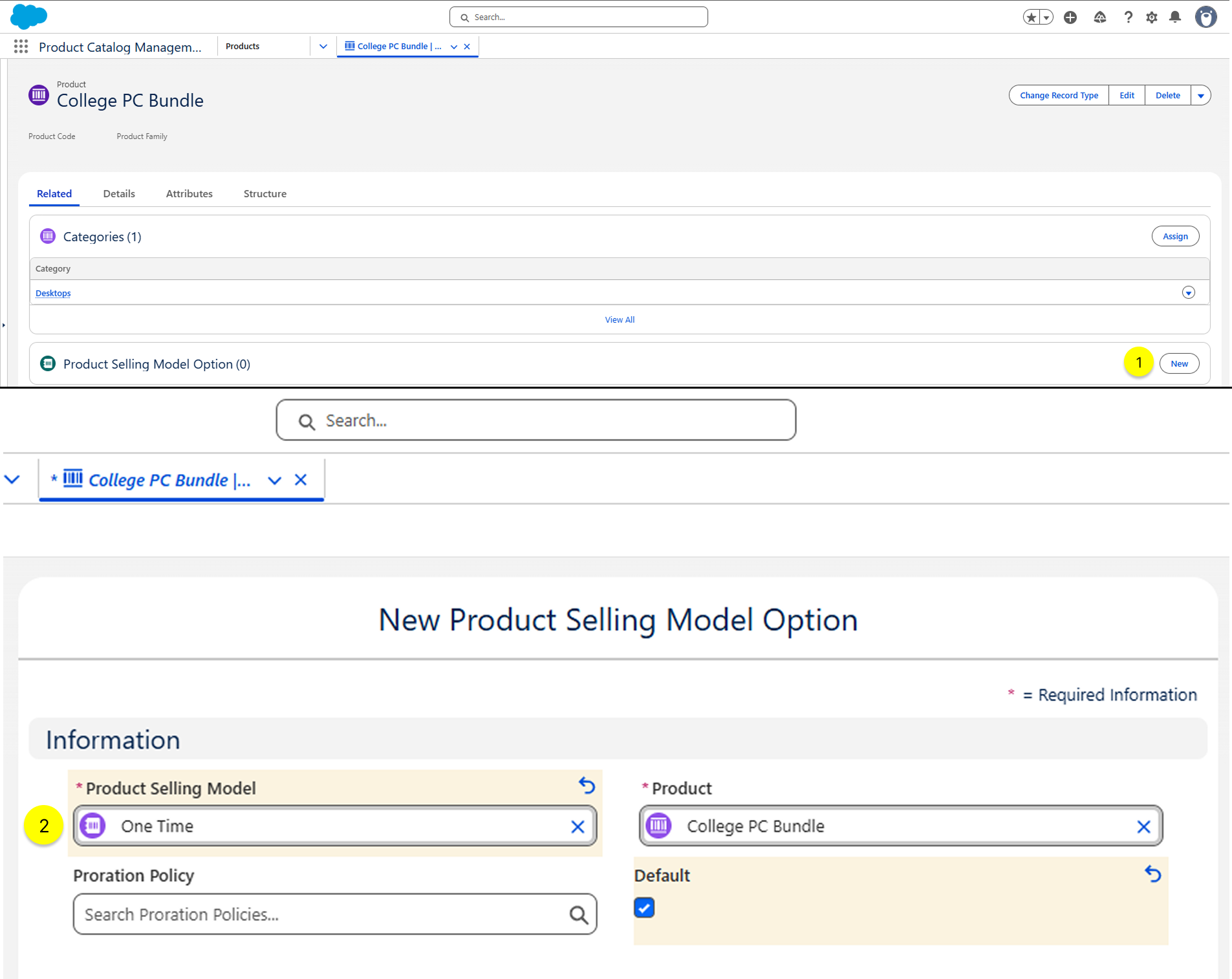The width and height of the screenshot is (1232, 979).
Task: Open the Desktops category link
Action: (x=53, y=294)
